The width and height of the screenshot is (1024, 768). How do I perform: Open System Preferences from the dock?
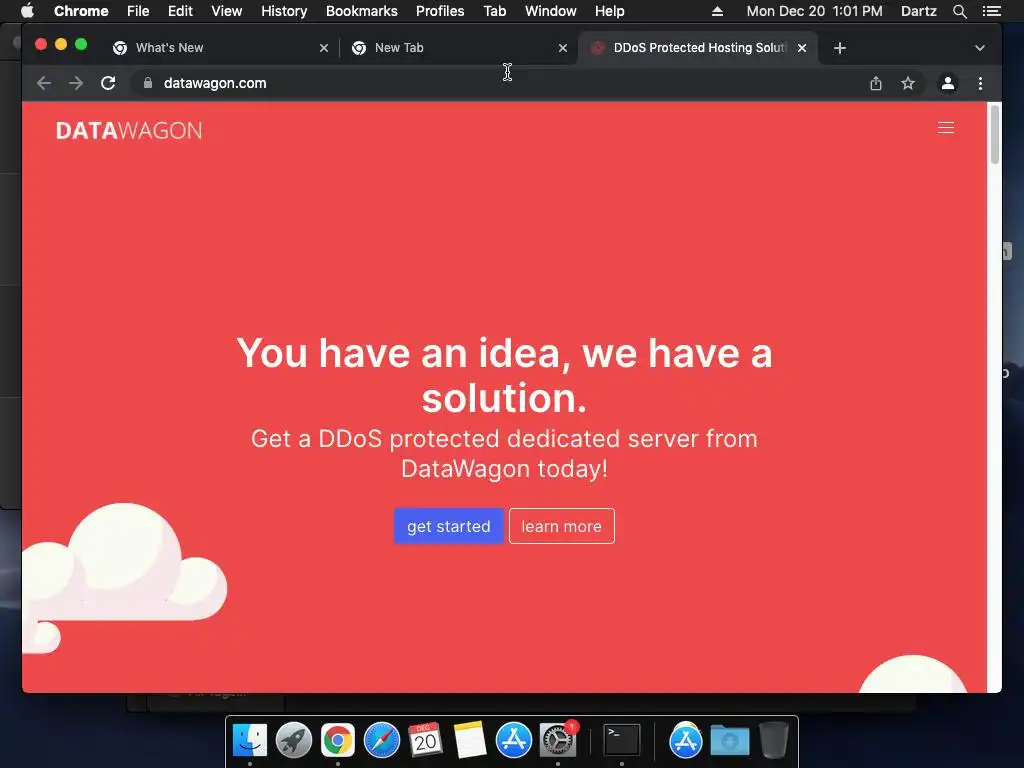tap(558, 740)
